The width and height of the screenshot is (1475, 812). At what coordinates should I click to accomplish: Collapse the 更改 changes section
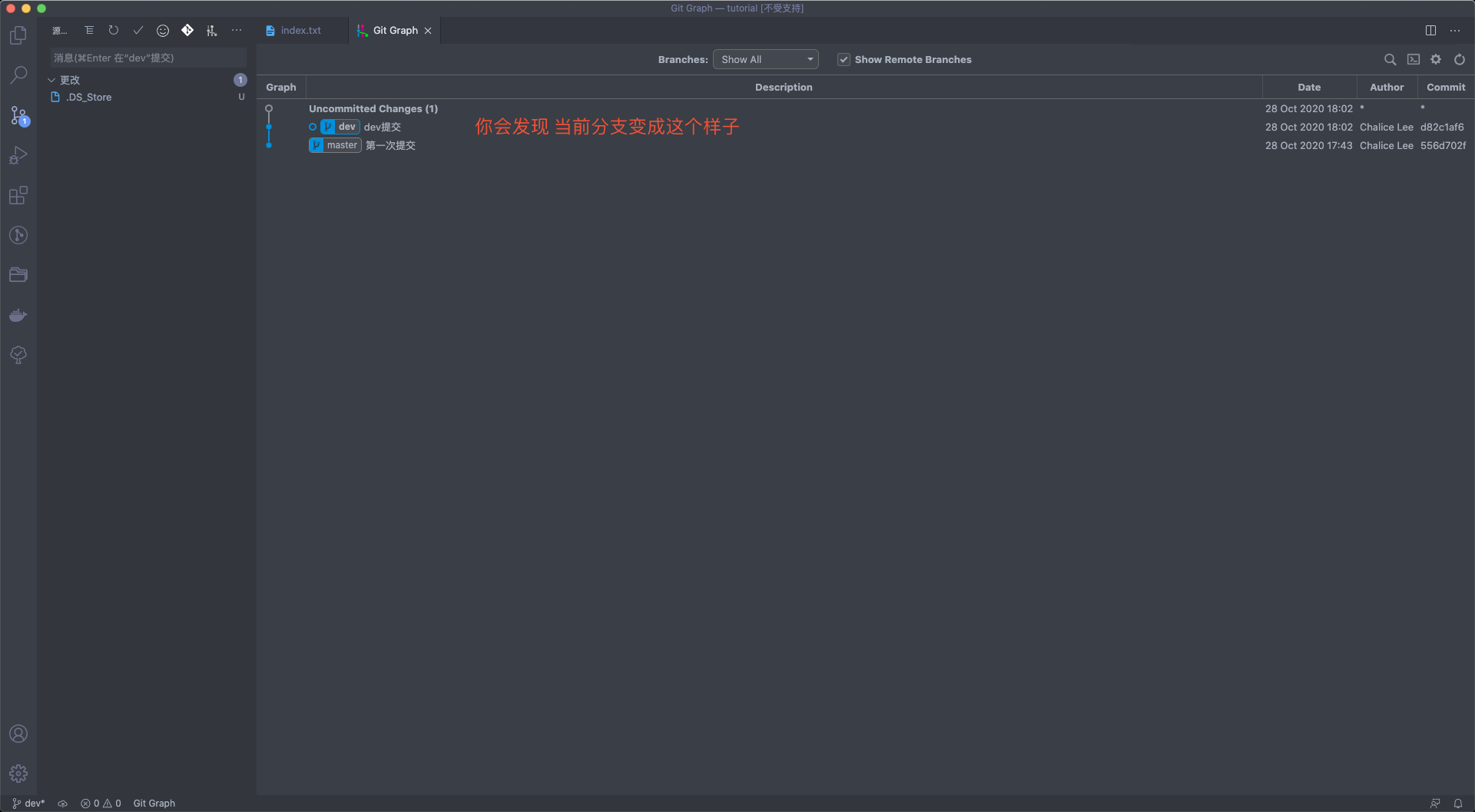tap(51, 80)
